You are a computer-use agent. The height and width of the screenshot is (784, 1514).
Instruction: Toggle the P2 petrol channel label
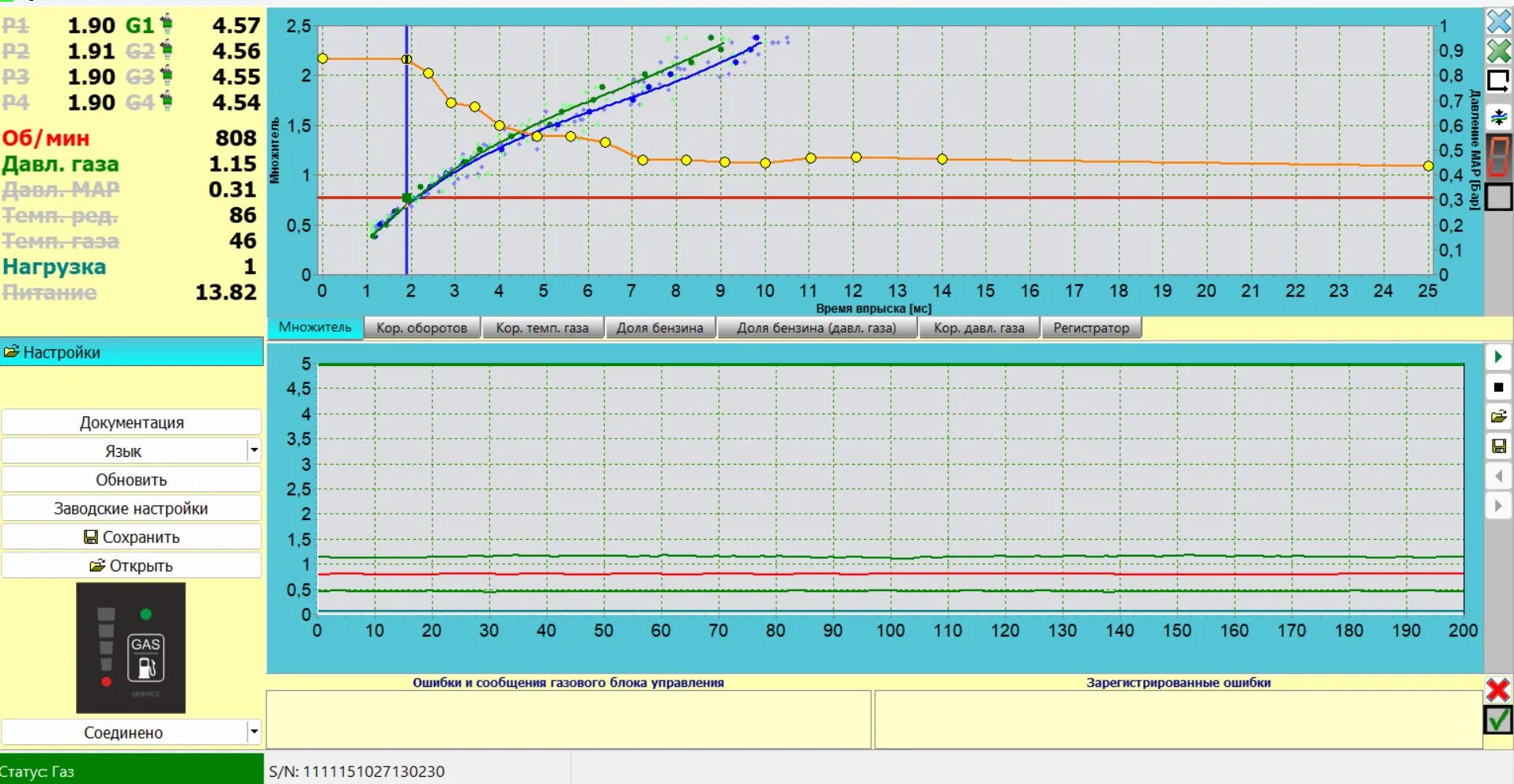pos(15,51)
